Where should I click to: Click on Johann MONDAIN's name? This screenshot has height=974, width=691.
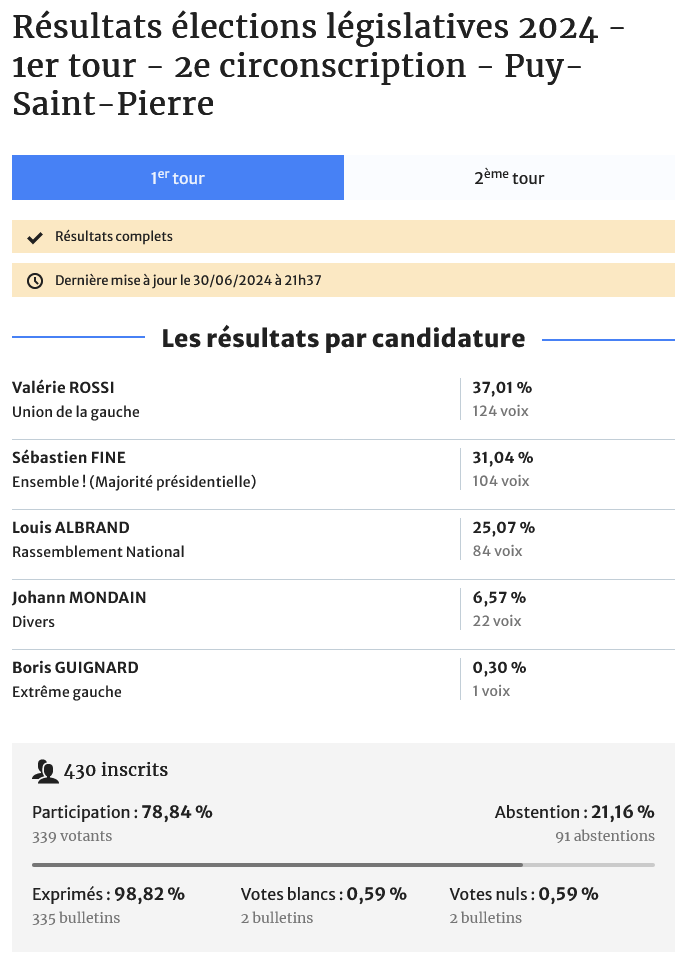[x=79, y=598]
